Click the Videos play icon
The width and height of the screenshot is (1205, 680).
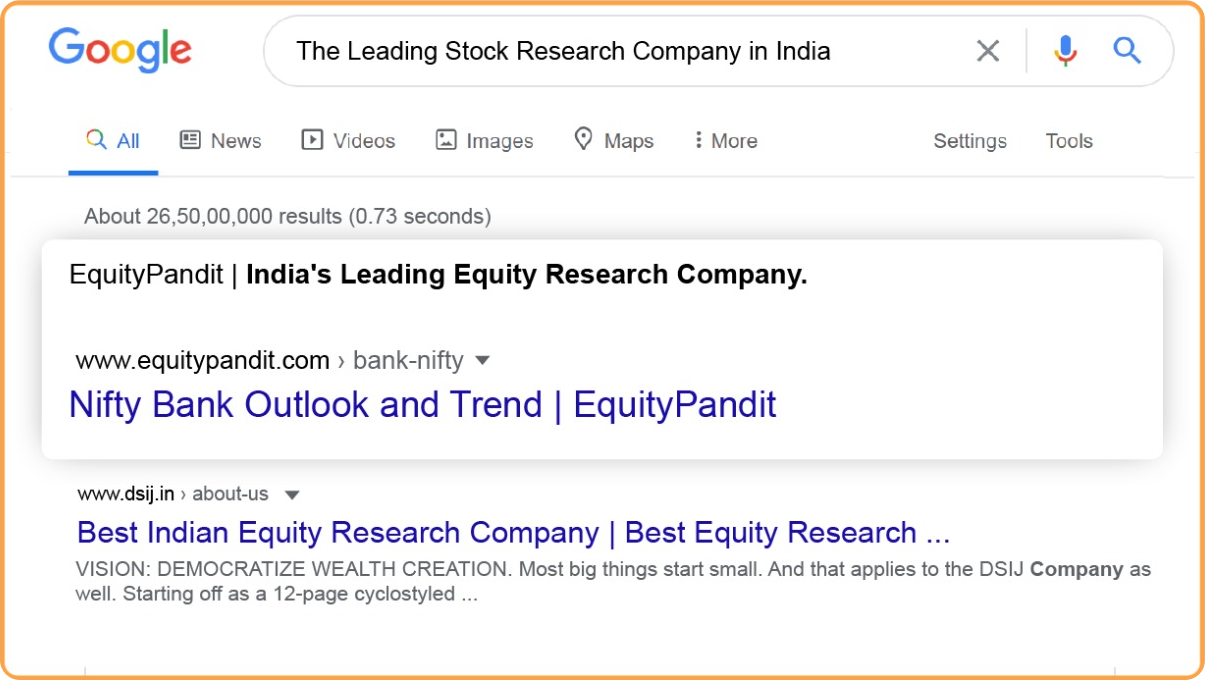click(312, 140)
